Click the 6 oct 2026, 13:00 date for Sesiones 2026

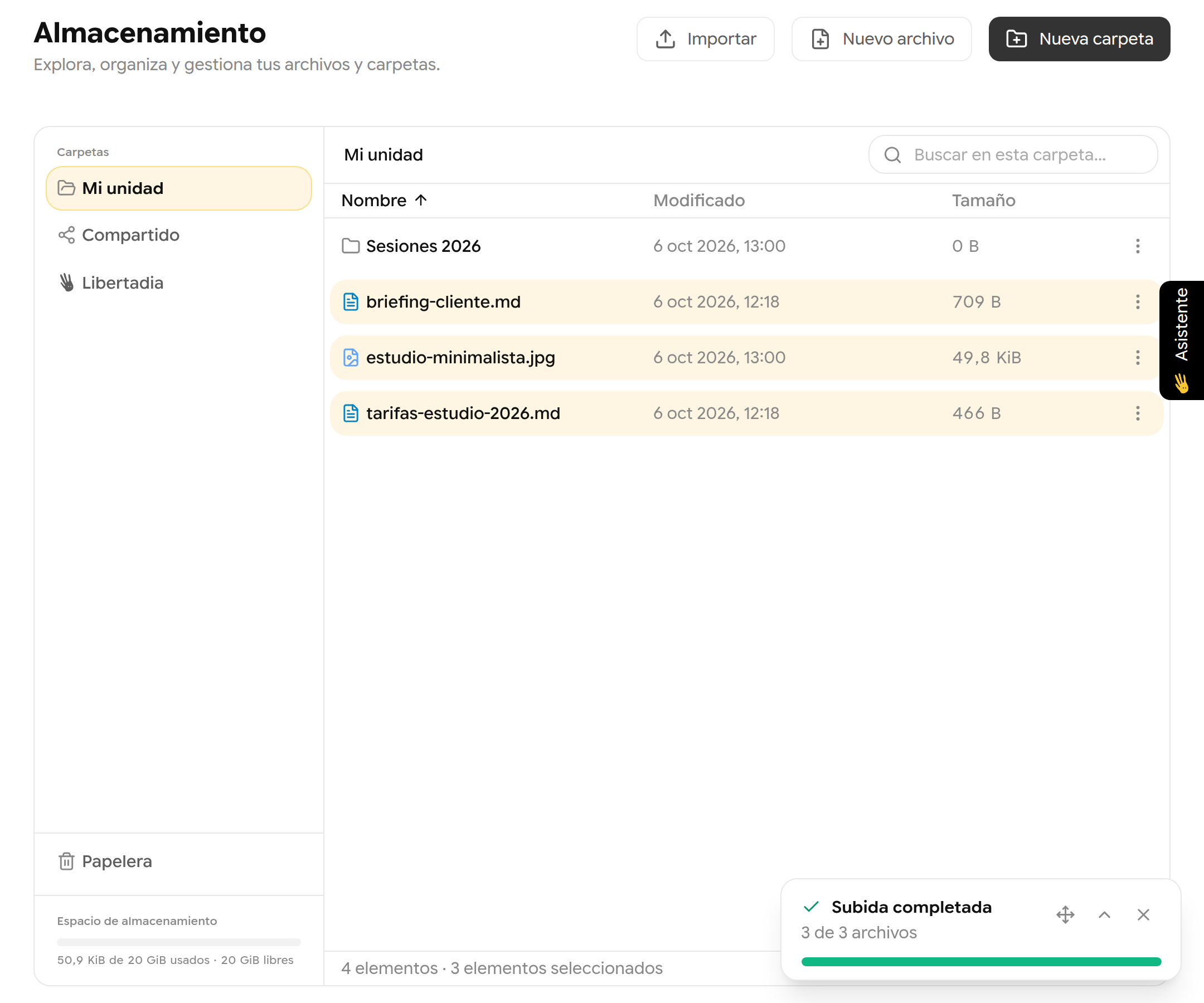(719, 246)
